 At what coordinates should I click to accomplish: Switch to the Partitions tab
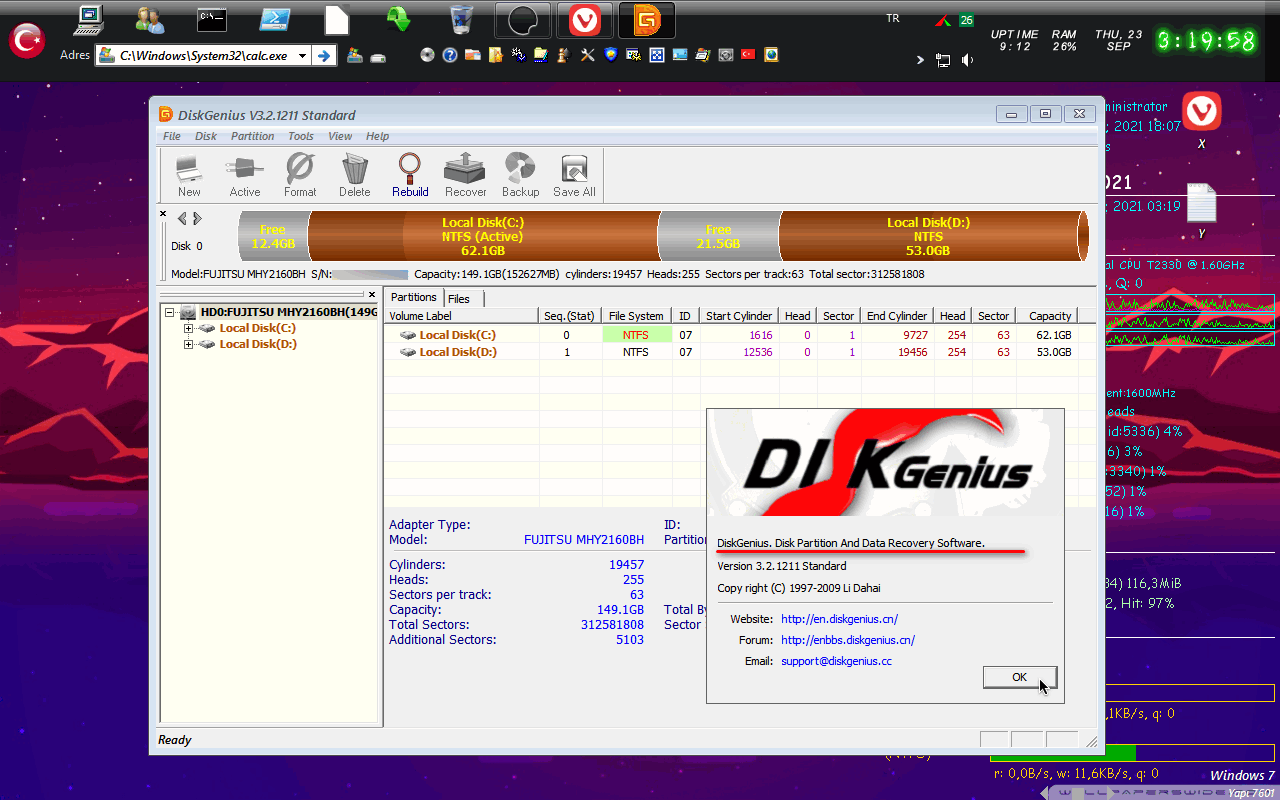(414, 297)
